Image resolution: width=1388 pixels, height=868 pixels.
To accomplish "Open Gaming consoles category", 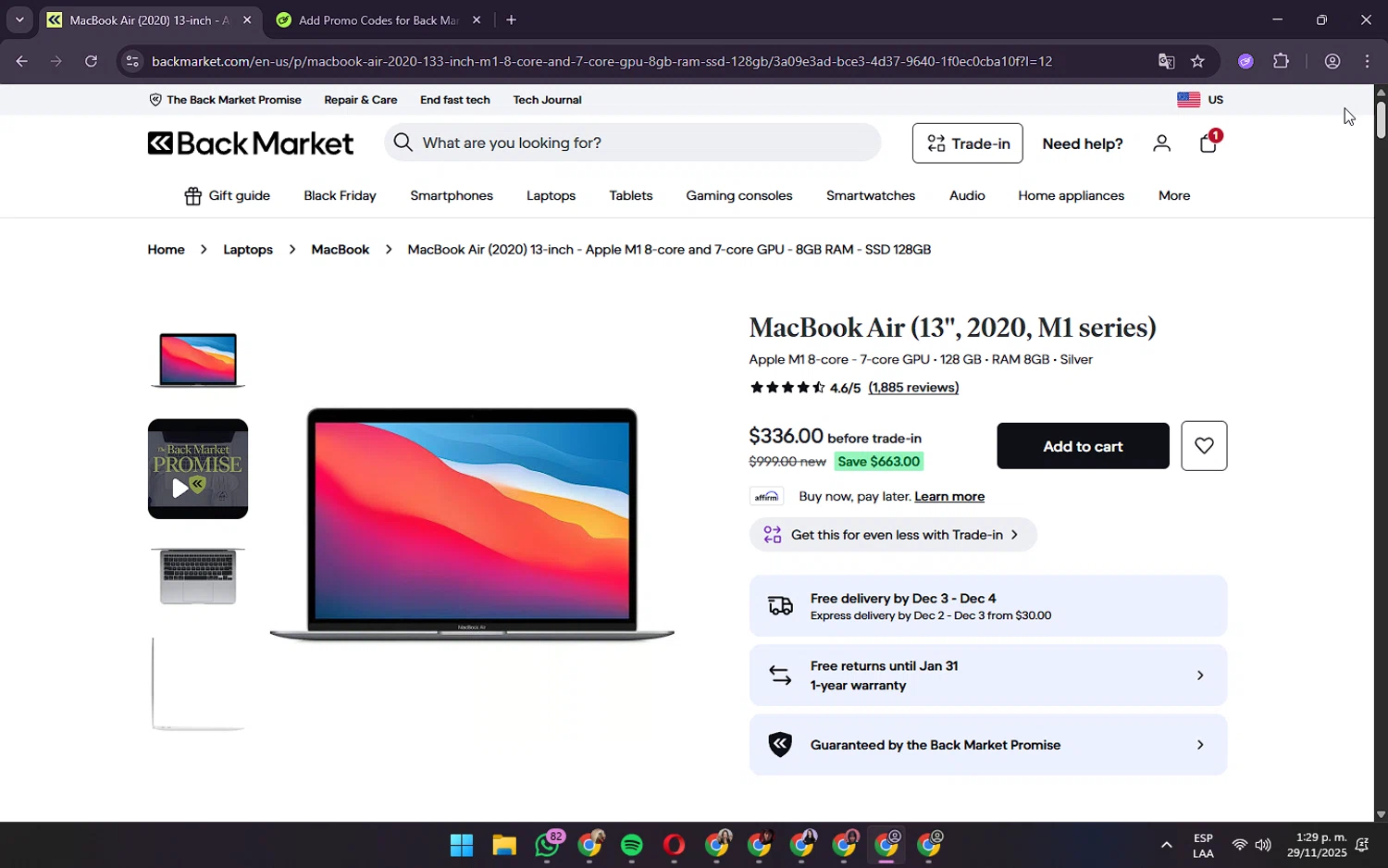I will [738, 195].
